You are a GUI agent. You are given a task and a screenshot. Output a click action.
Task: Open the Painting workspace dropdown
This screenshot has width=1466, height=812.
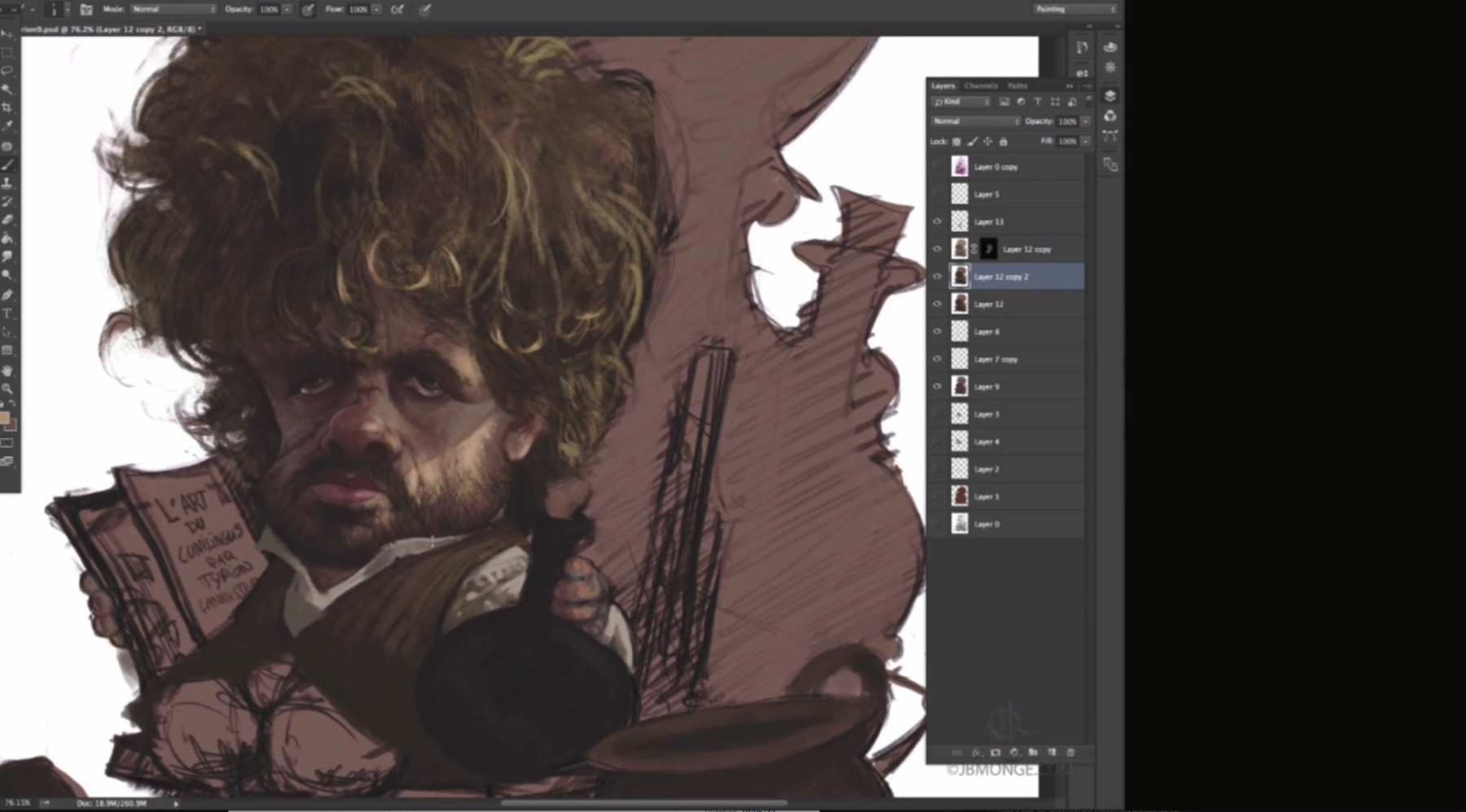coord(1075,9)
